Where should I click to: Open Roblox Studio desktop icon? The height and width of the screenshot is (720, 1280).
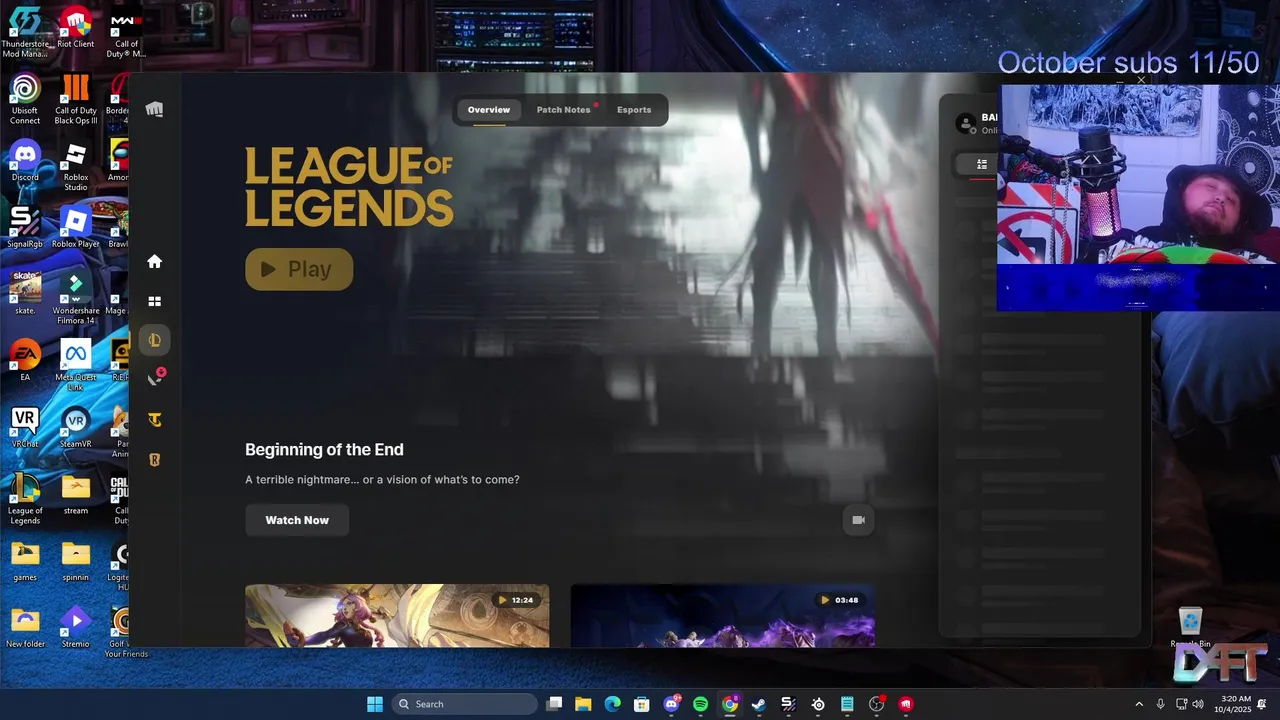[76, 166]
